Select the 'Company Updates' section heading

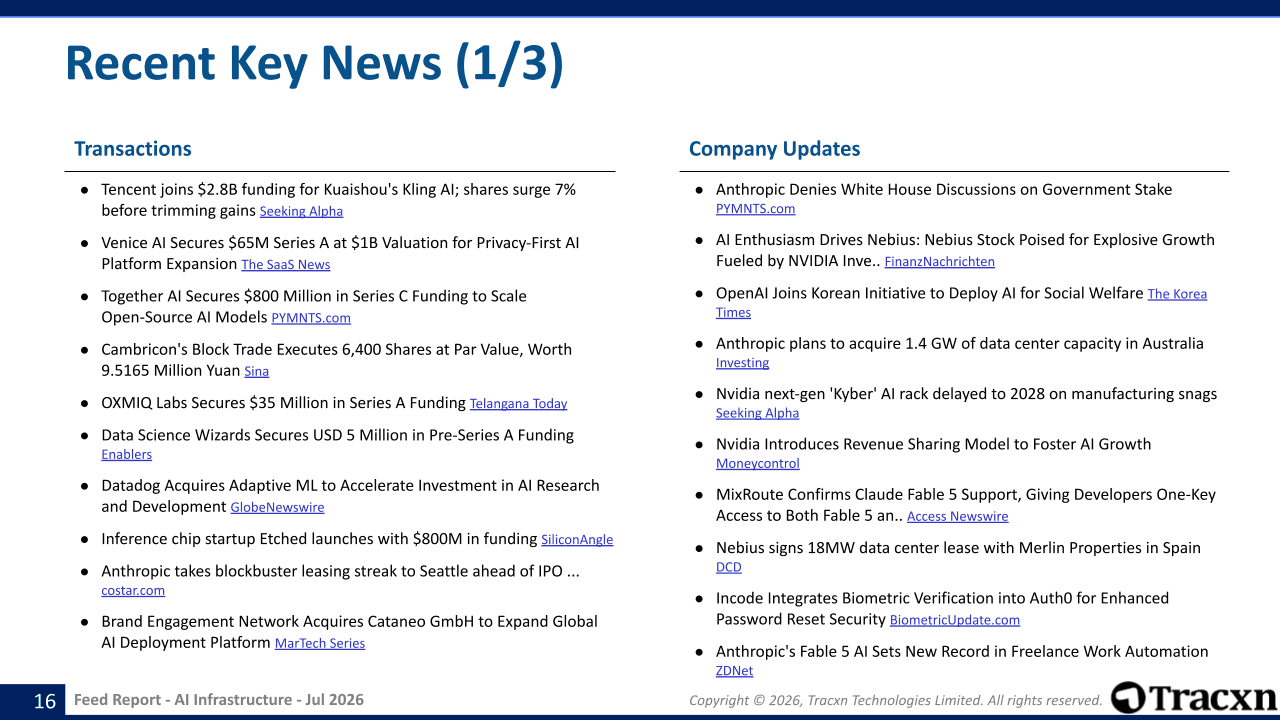point(774,149)
